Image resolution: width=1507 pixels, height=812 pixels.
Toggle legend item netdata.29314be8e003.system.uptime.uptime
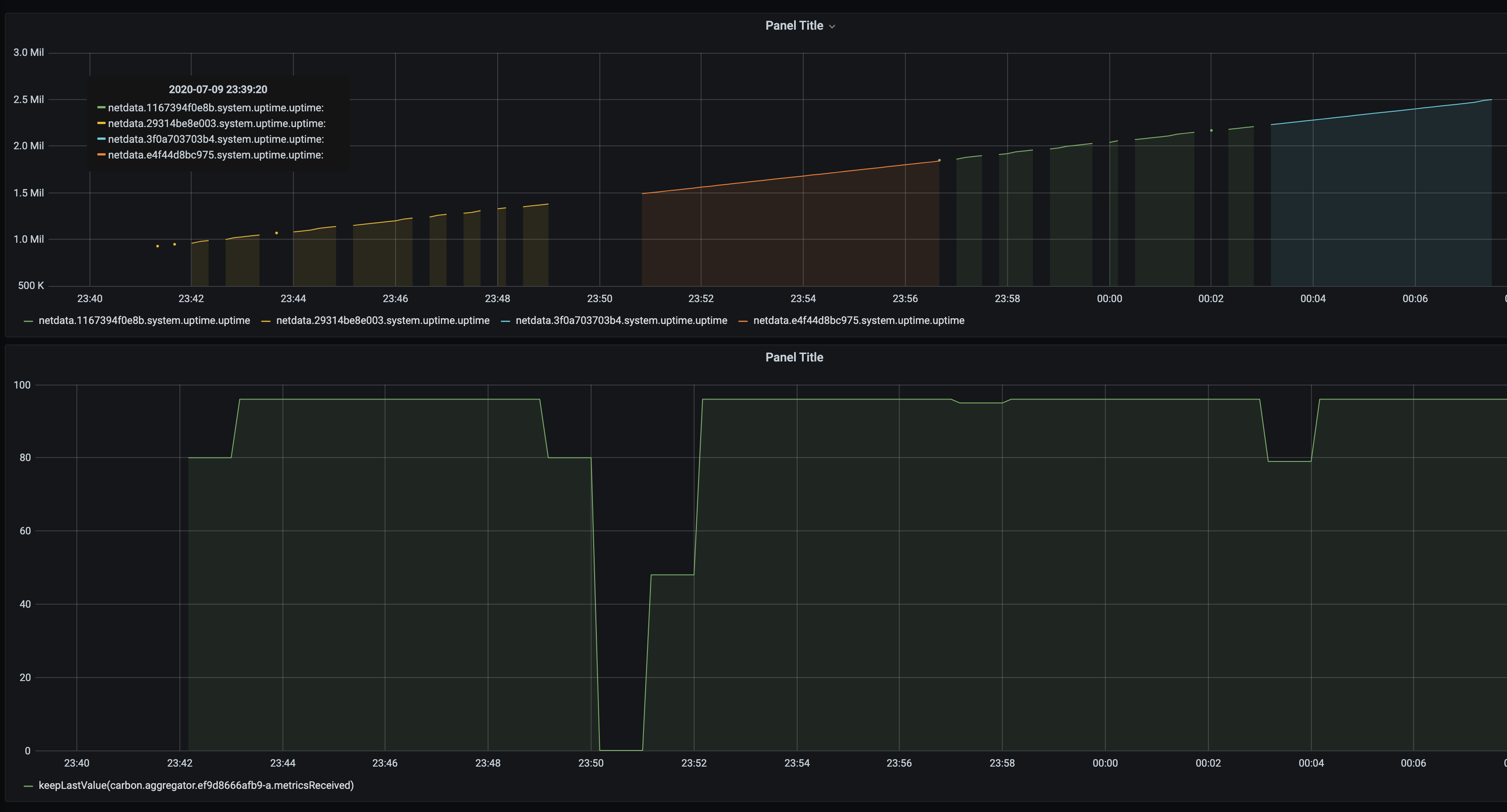pyautogui.click(x=382, y=320)
